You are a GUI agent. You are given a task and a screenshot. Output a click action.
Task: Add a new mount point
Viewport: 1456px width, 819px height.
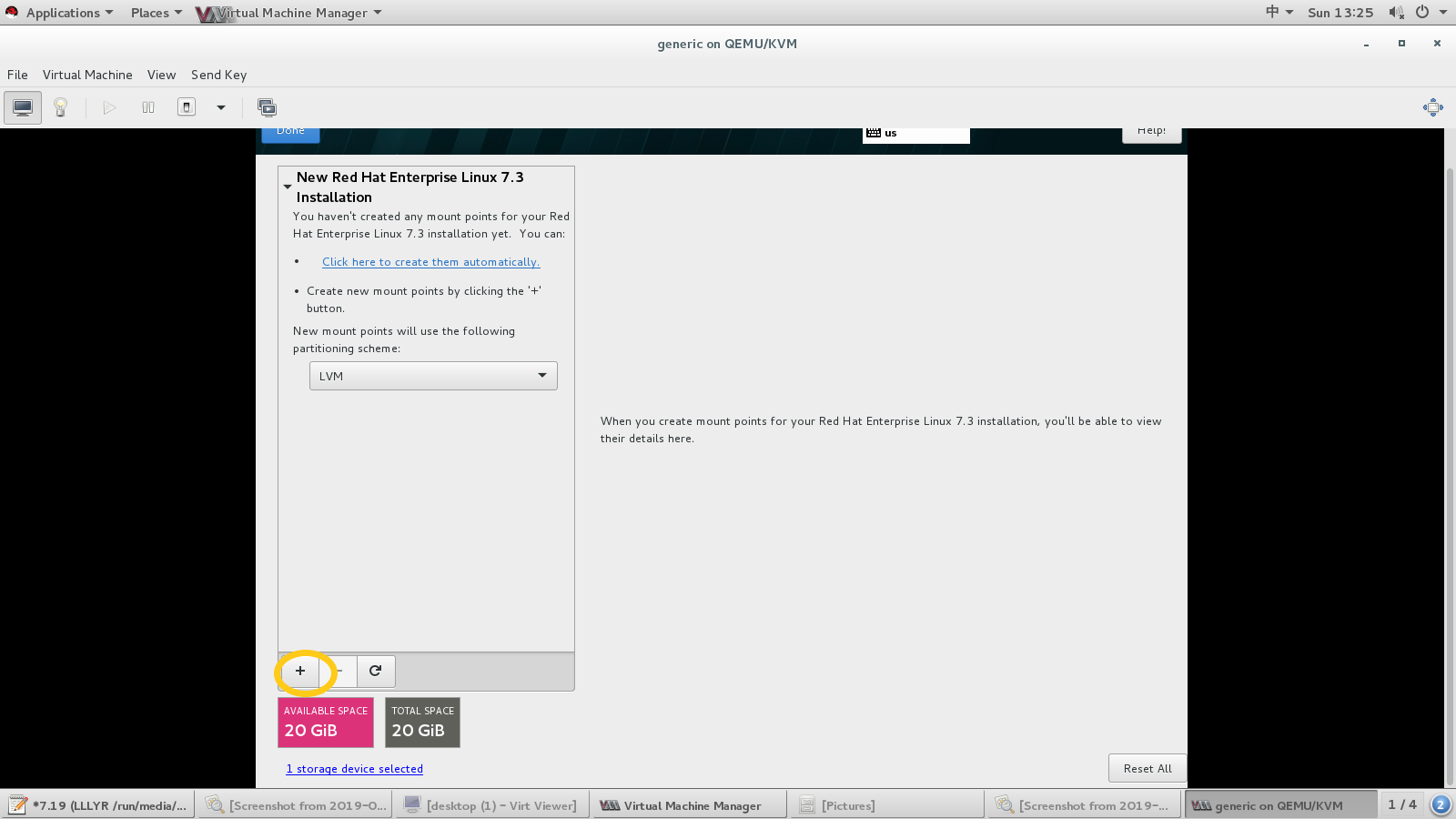[x=300, y=671]
